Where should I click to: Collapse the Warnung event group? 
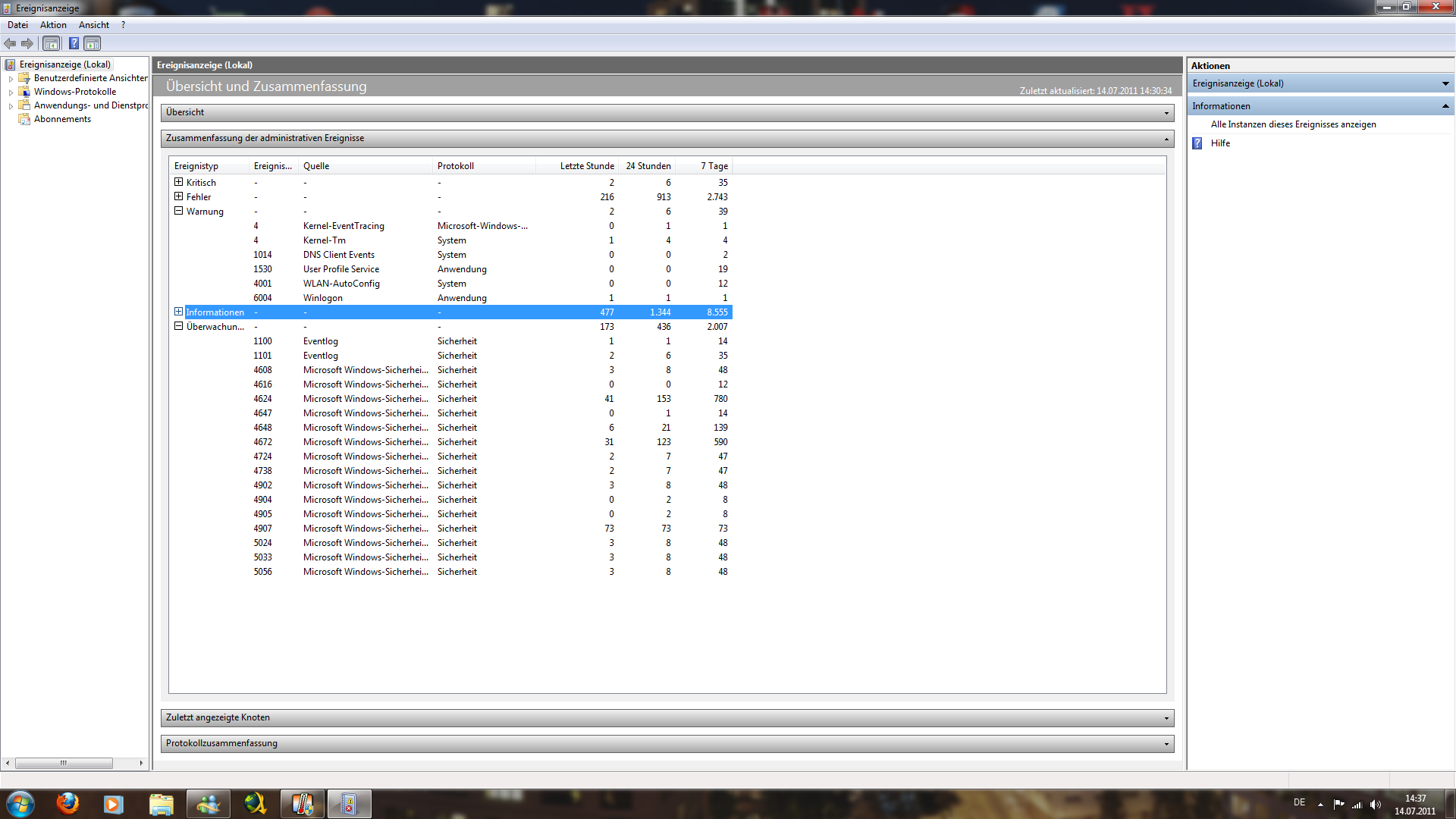click(x=178, y=211)
